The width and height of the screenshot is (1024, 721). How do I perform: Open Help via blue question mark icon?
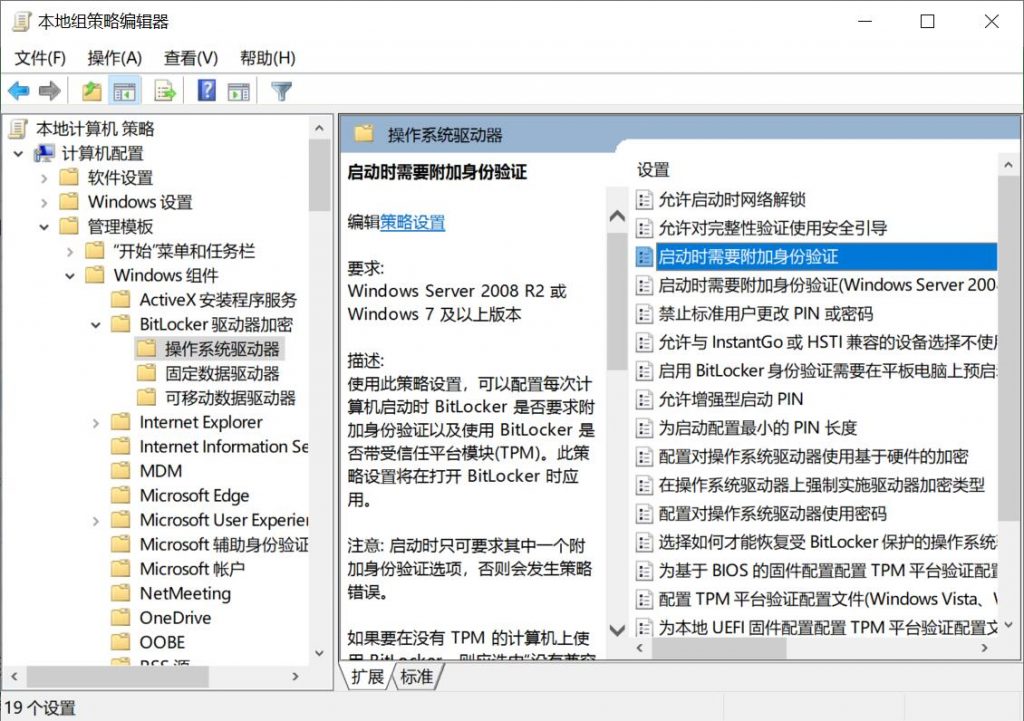coord(207,92)
